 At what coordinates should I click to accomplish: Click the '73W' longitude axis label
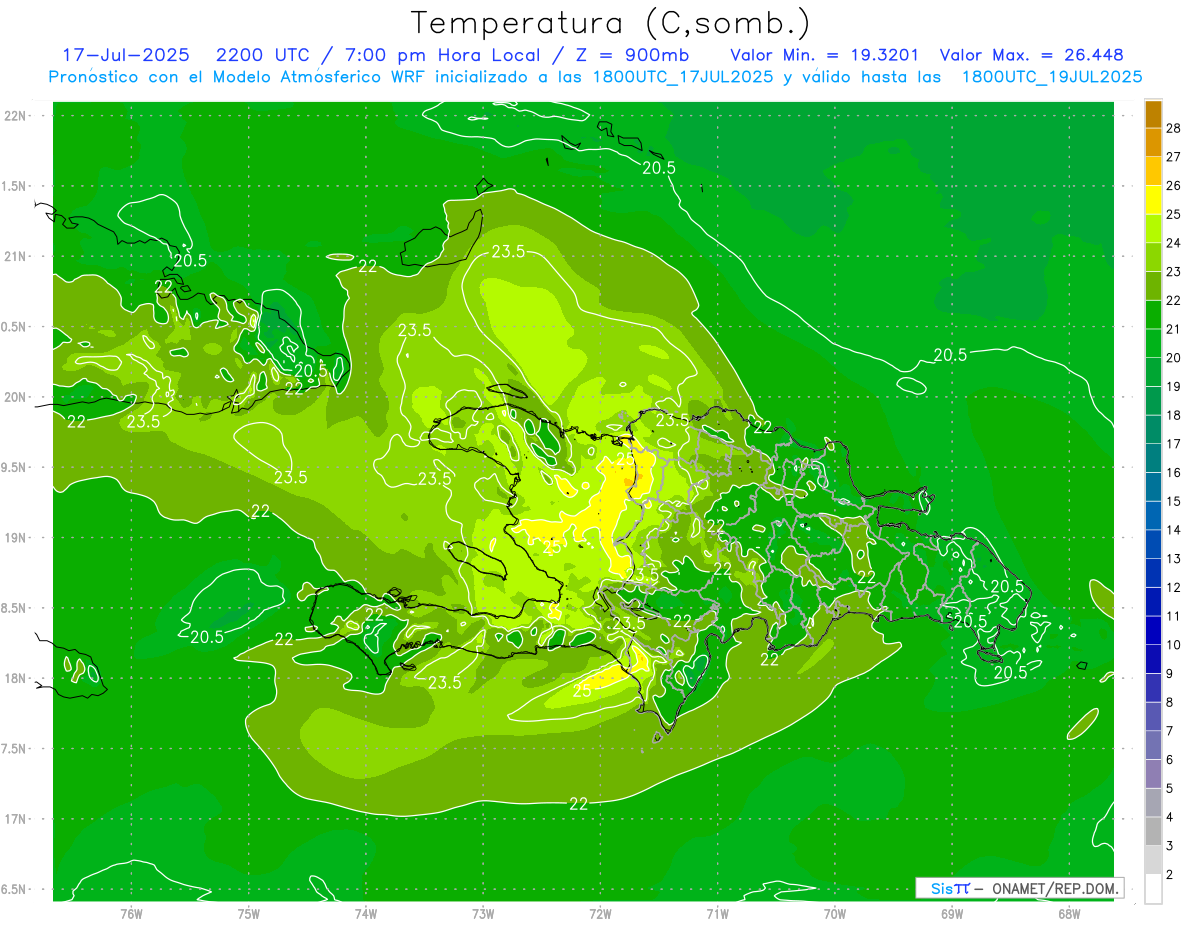tap(484, 914)
